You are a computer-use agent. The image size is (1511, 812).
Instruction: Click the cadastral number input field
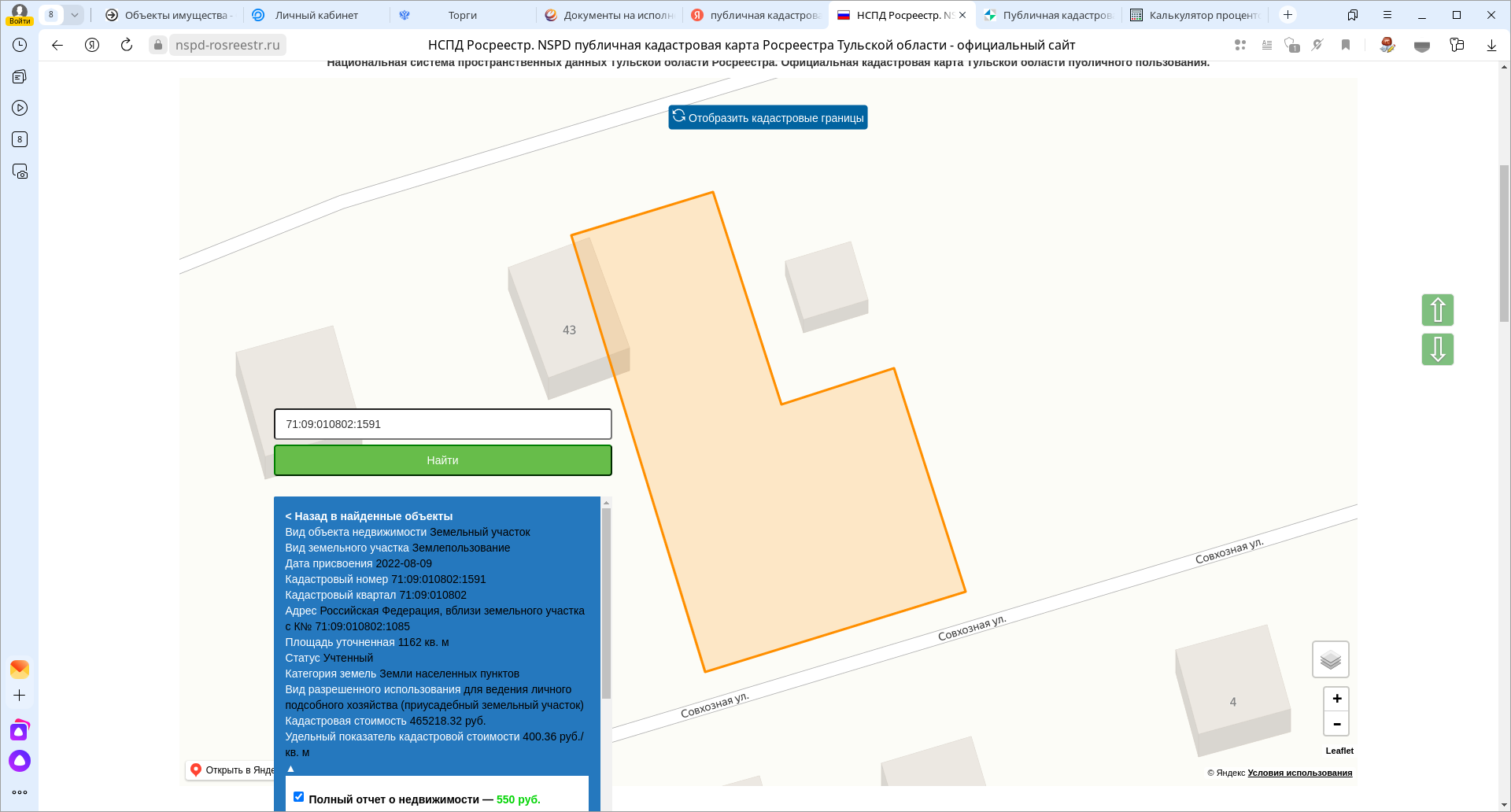442,424
